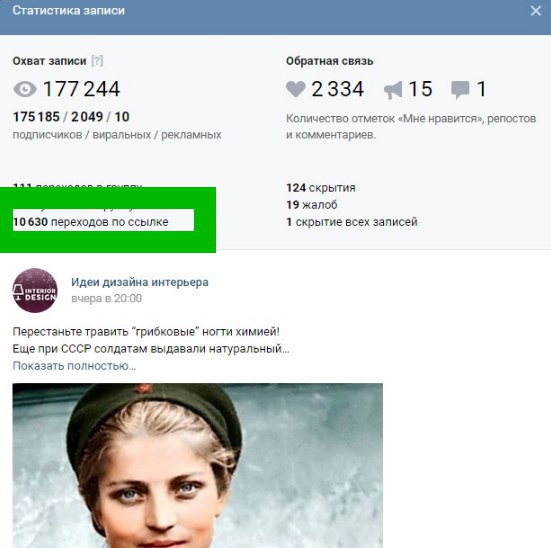Click the eye reach icon
The height and width of the screenshot is (548, 551).
click(x=25, y=89)
